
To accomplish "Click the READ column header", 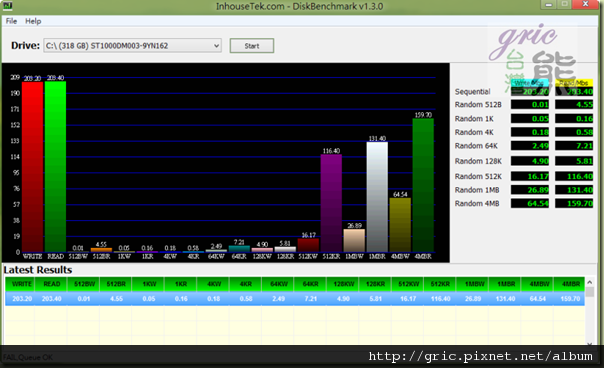I will pyautogui.click(x=52, y=284).
